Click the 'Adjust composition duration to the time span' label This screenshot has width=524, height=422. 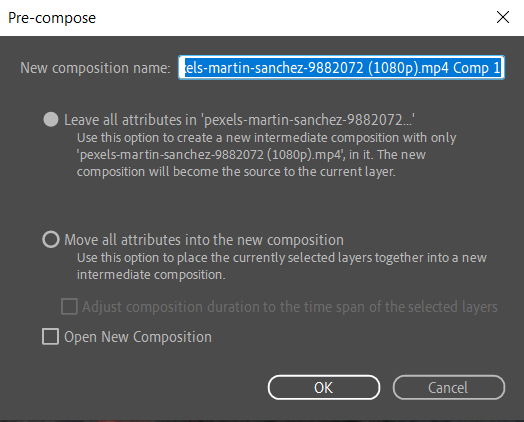[290, 307]
